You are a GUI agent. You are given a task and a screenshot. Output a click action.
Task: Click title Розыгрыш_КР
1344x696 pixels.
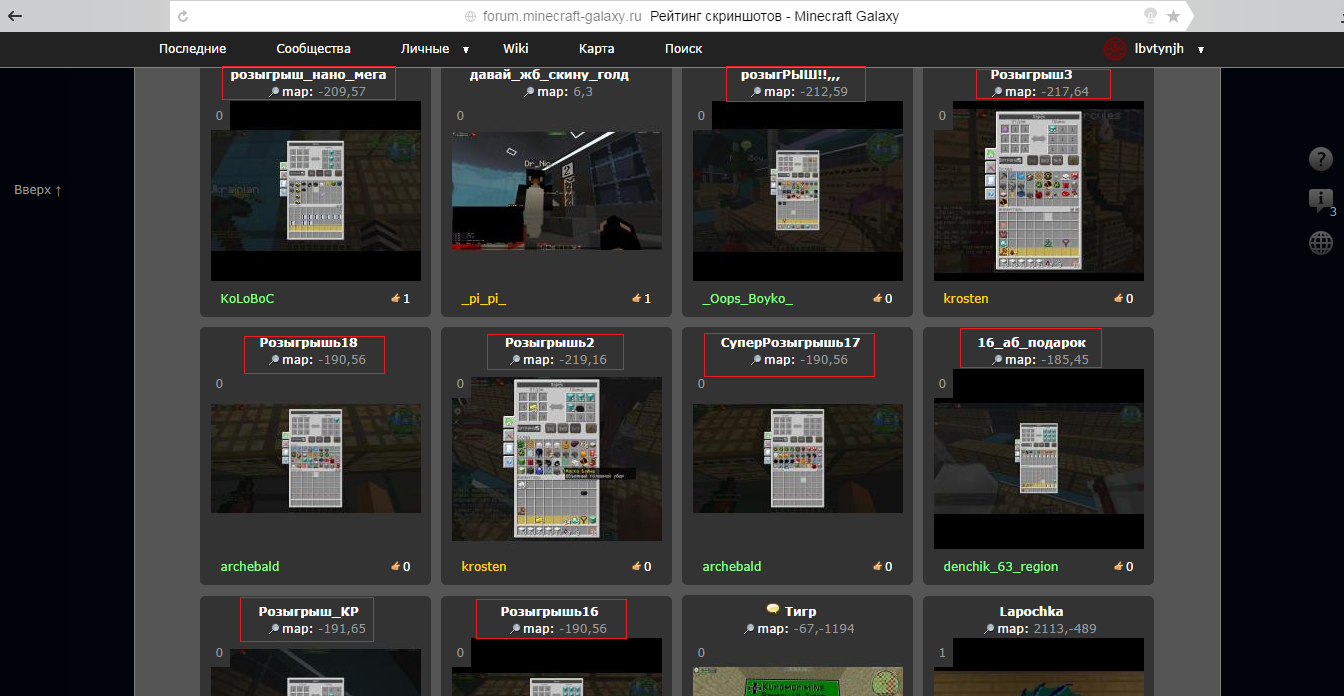[x=308, y=611]
